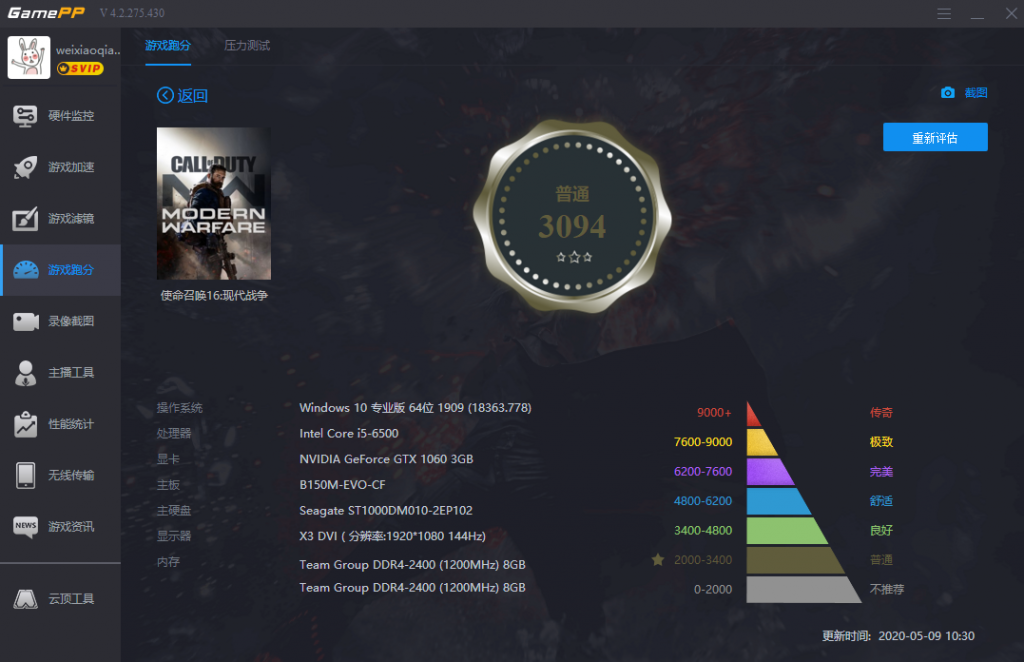Click the 游戏滤镜 sidebar label
This screenshot has width=1024, height=662.
[x=71, y=219]
